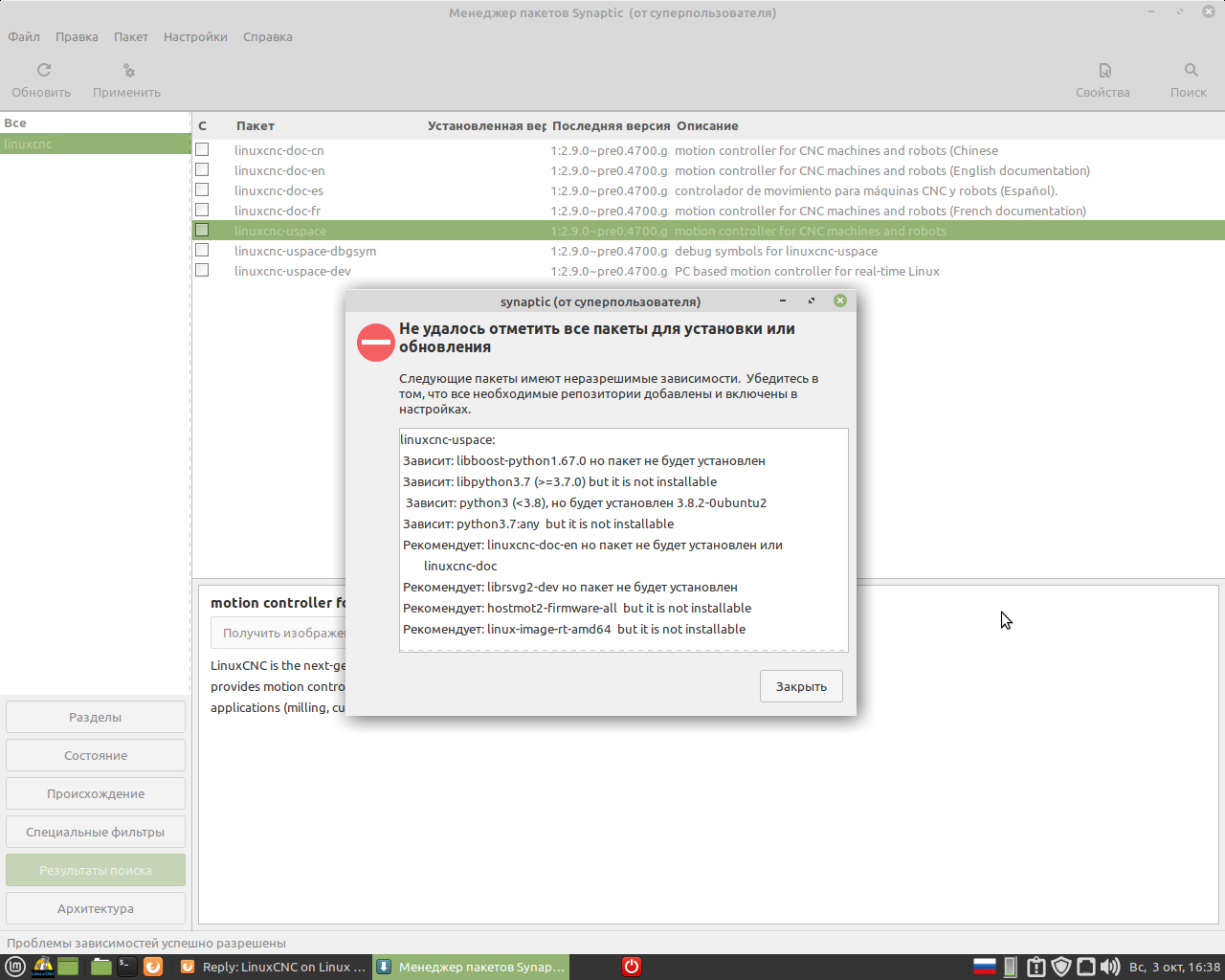
Task: Open the Пакет menu
Action: 131,37
